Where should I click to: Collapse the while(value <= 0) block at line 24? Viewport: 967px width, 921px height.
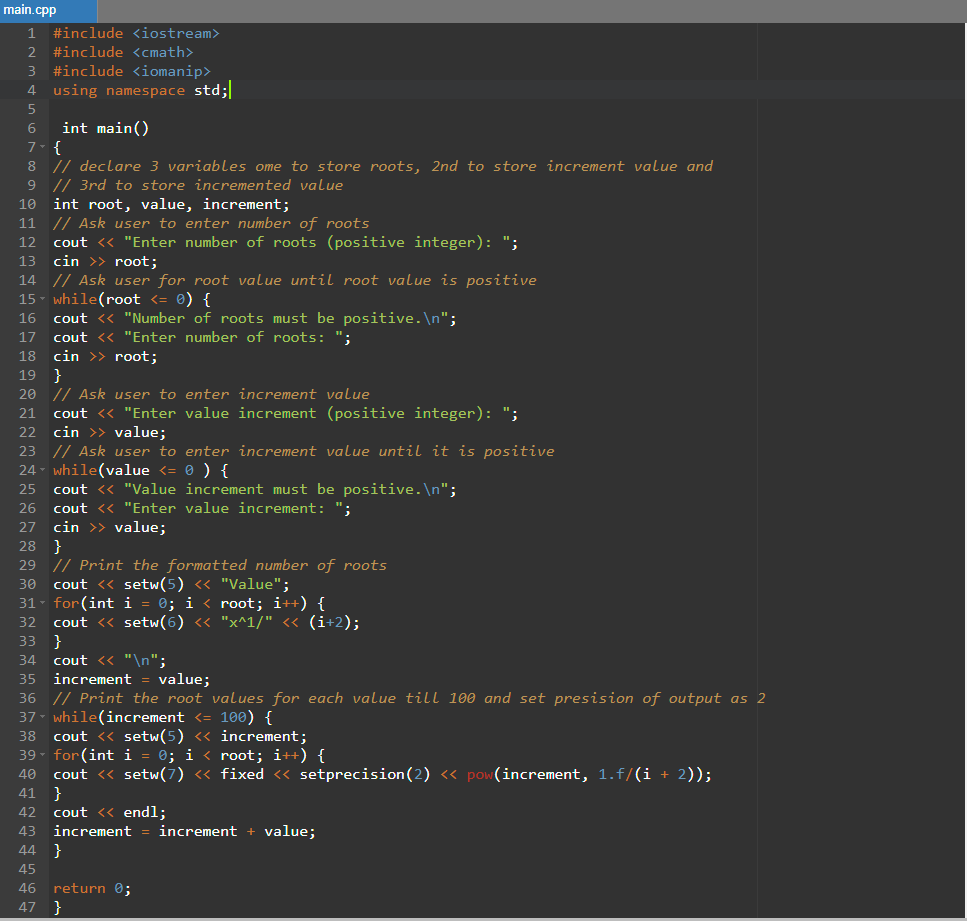43,470
